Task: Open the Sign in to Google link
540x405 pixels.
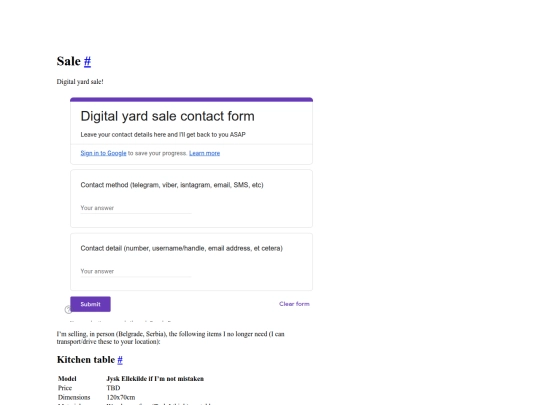Action: (103, 153)
